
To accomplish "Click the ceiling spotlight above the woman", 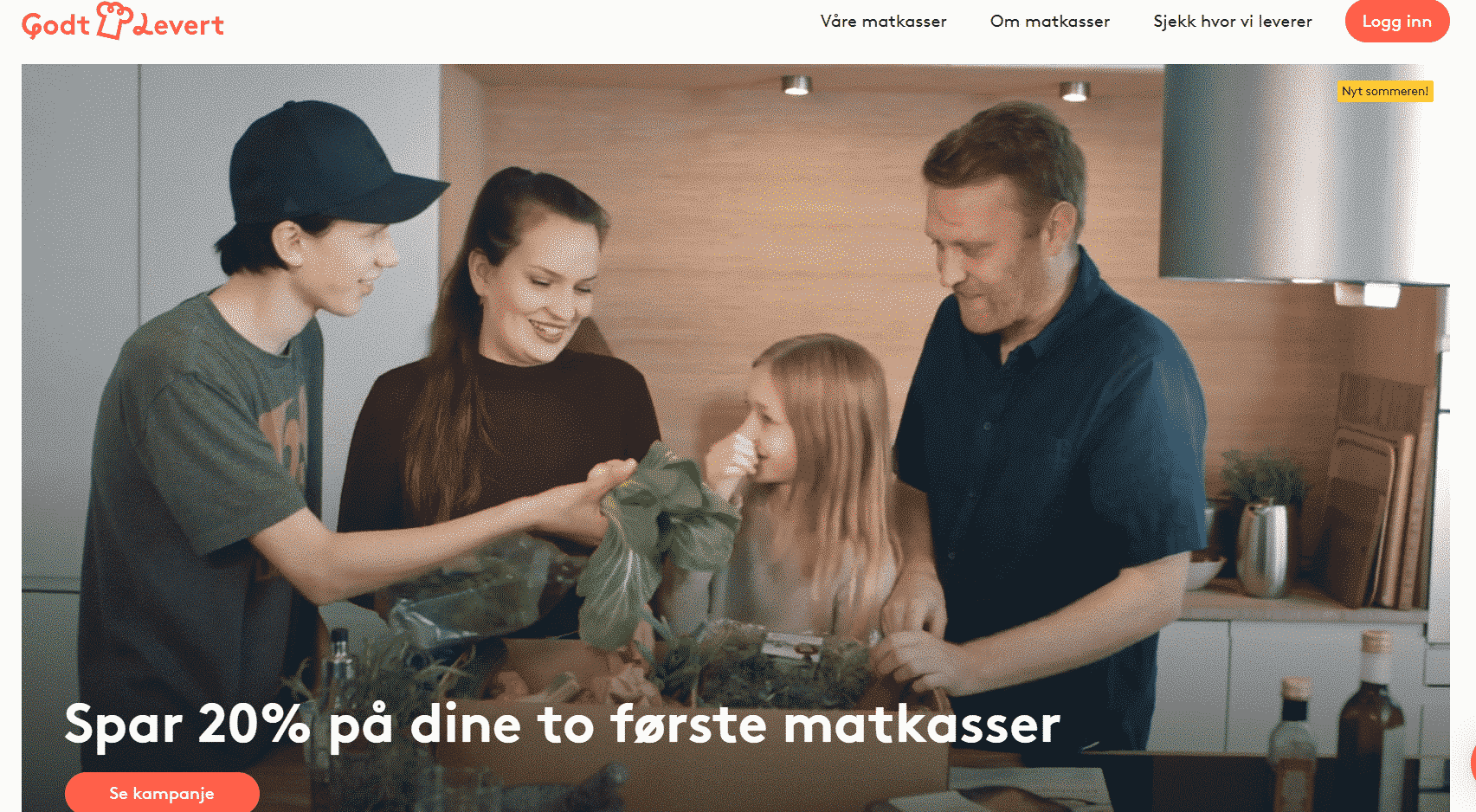I will point(796,85).
